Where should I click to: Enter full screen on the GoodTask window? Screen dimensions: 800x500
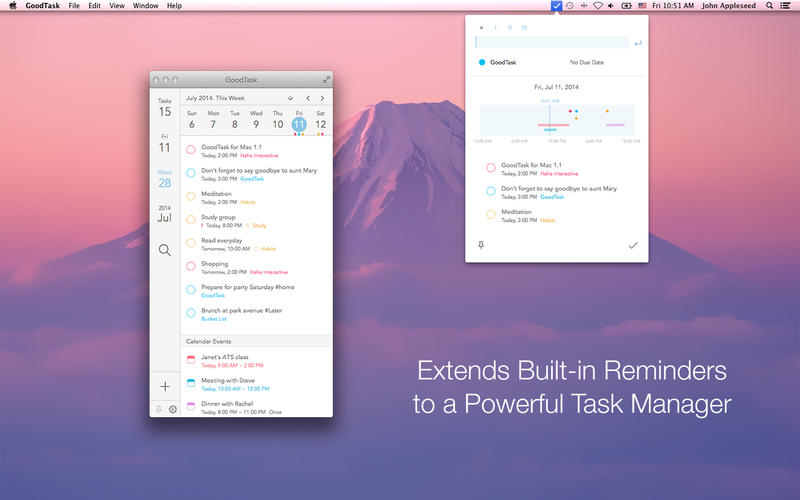(x=326, y=80)
